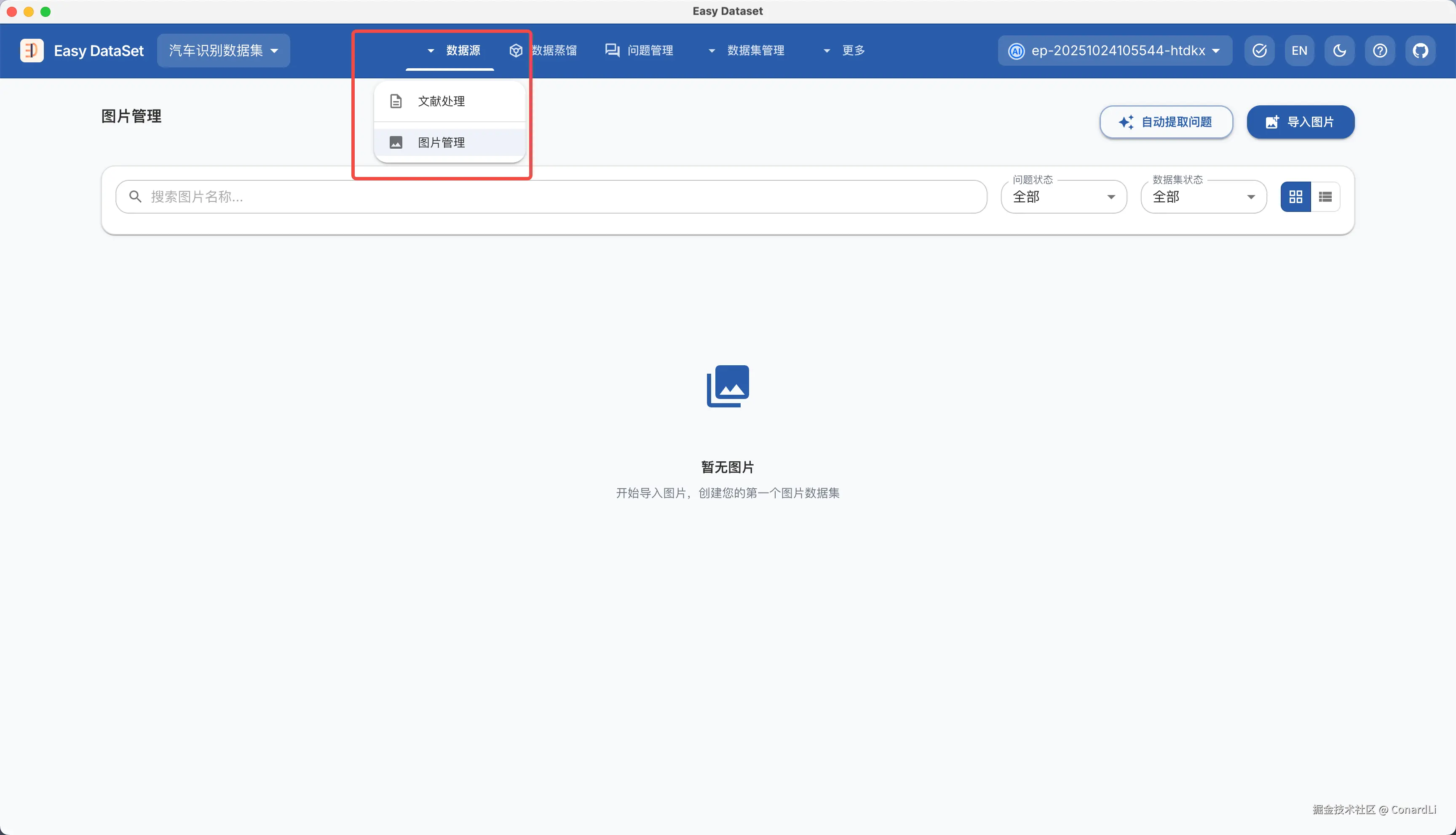Toggle dark mode with moon icon
This screenshot has height=835, width=1456.
click(x=1339, y=51)
